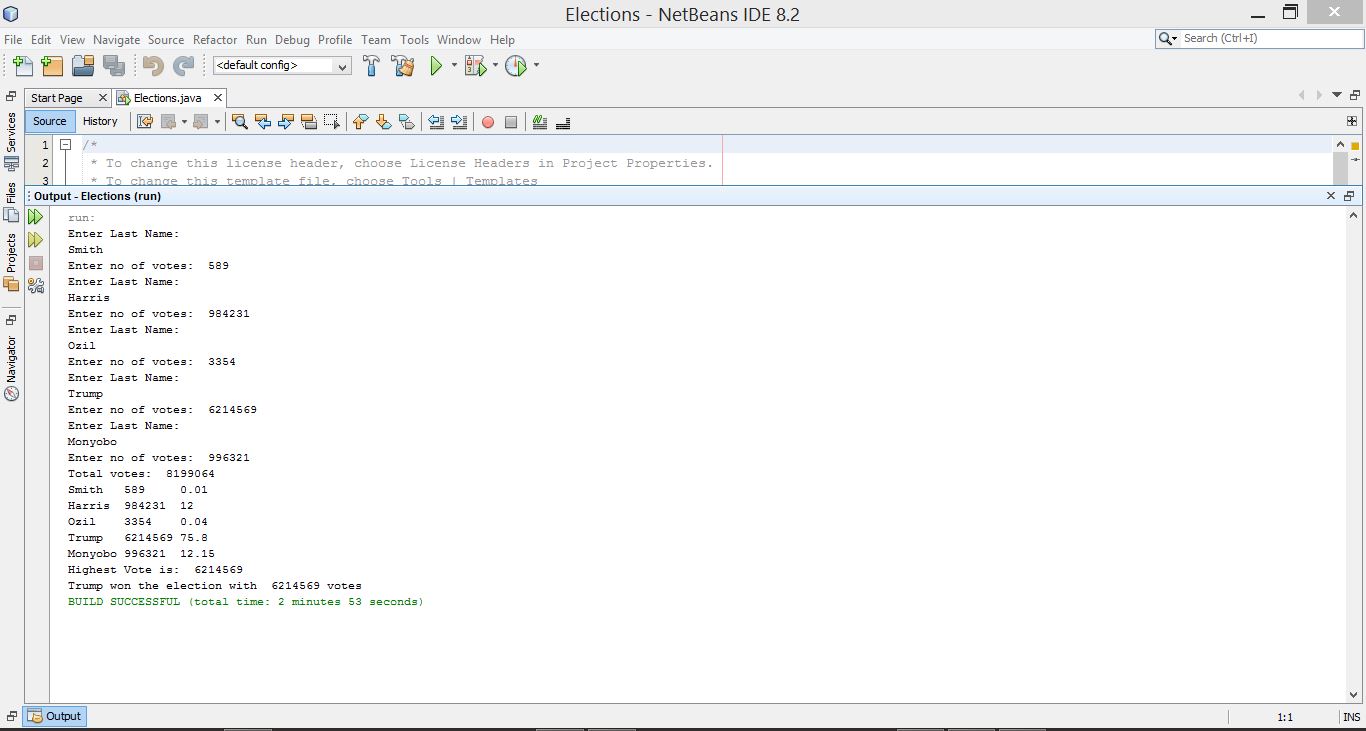This screenshot has height=731, width=1366.
Task: Click Output button in status bar
Action: click(x=55, y=716)
